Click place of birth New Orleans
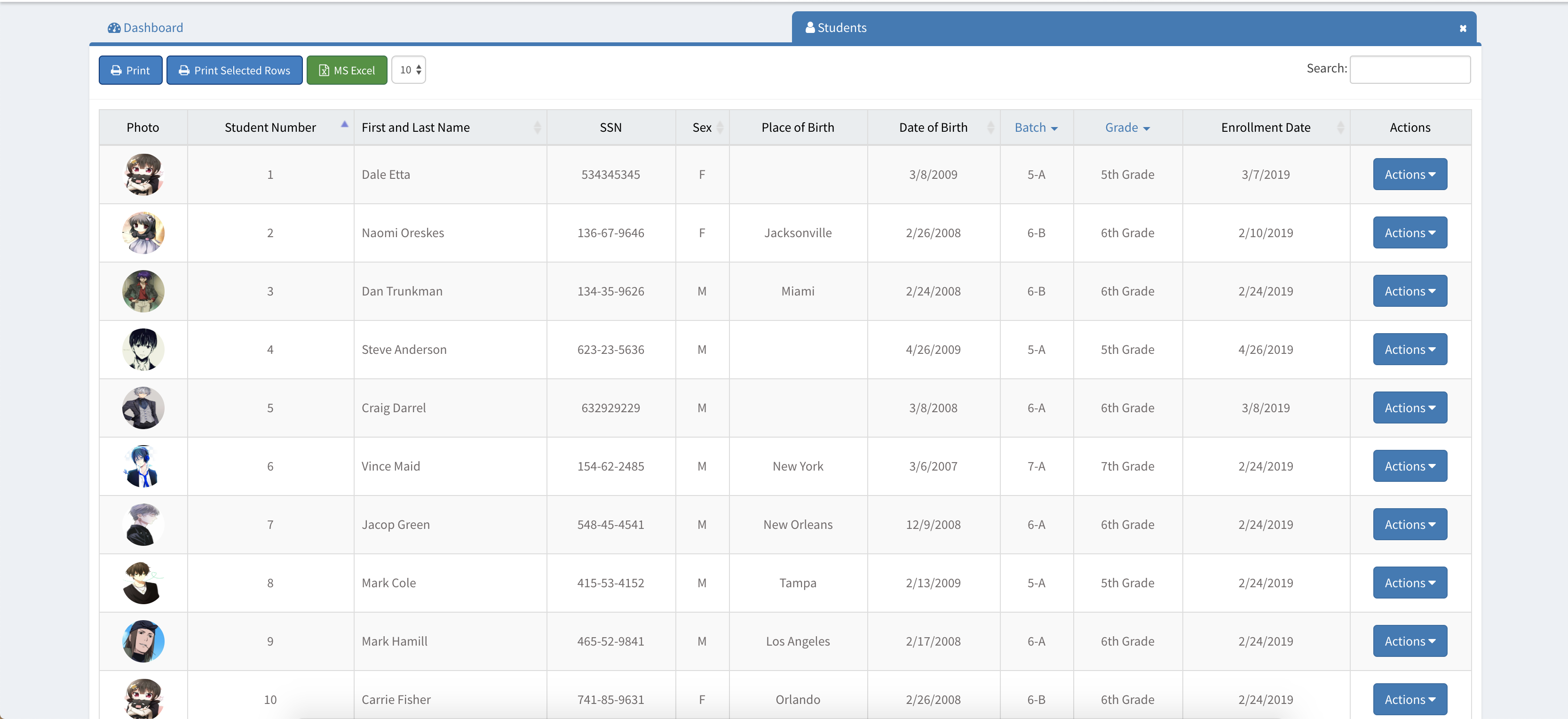Viewport: 1568px width, 719px height. click(798, 526)
